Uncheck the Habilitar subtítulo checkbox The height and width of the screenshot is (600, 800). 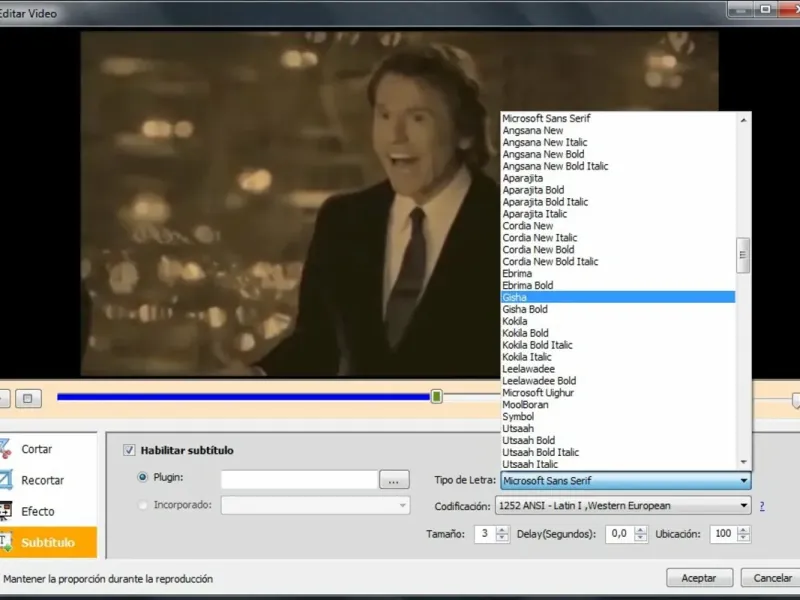tap(129, 450)
